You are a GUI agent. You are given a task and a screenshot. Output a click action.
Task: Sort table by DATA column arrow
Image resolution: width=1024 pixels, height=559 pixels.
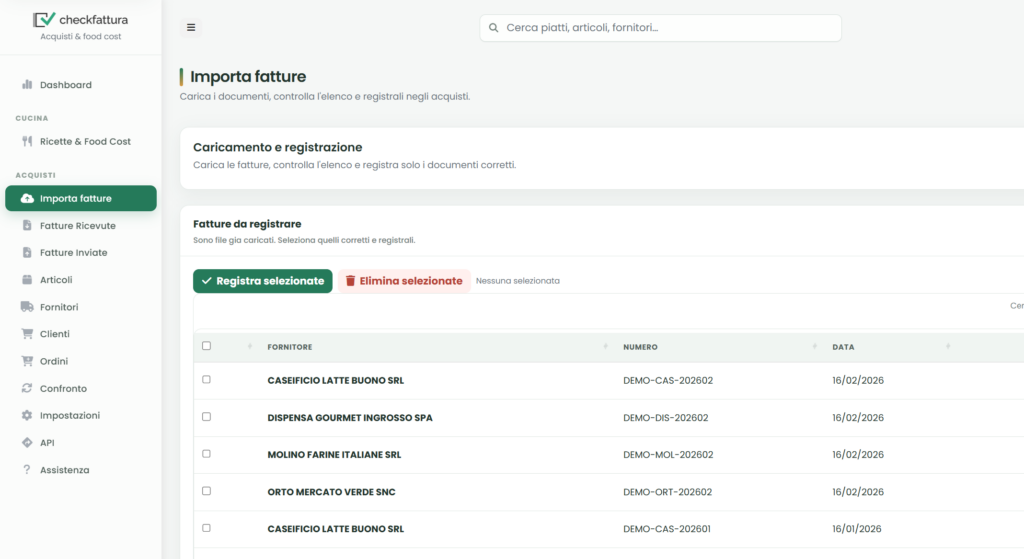coord(948,346)
